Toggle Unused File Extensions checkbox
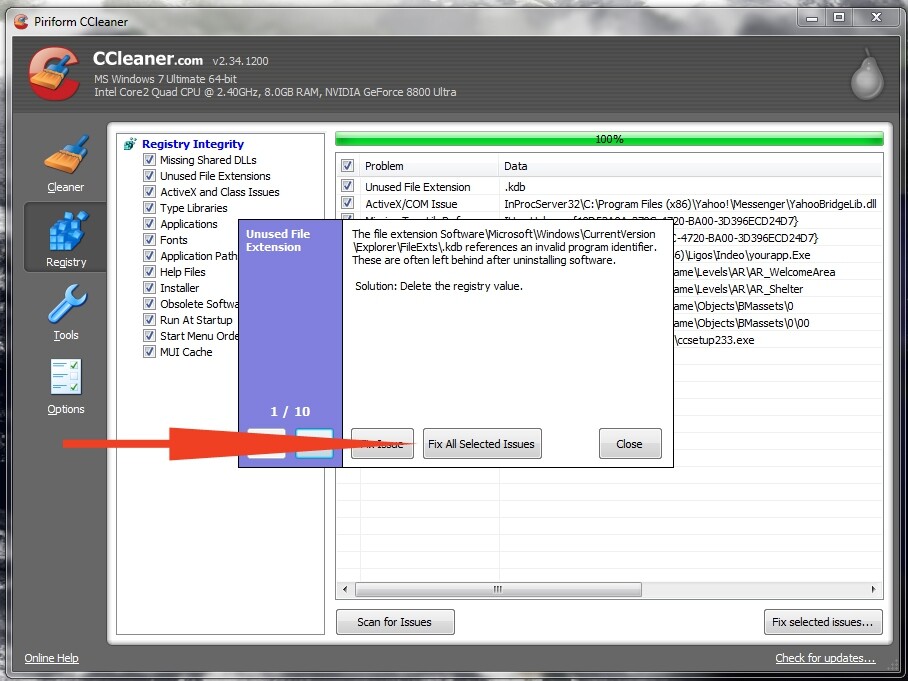This screenshot has height=681, width=908. 149,175
